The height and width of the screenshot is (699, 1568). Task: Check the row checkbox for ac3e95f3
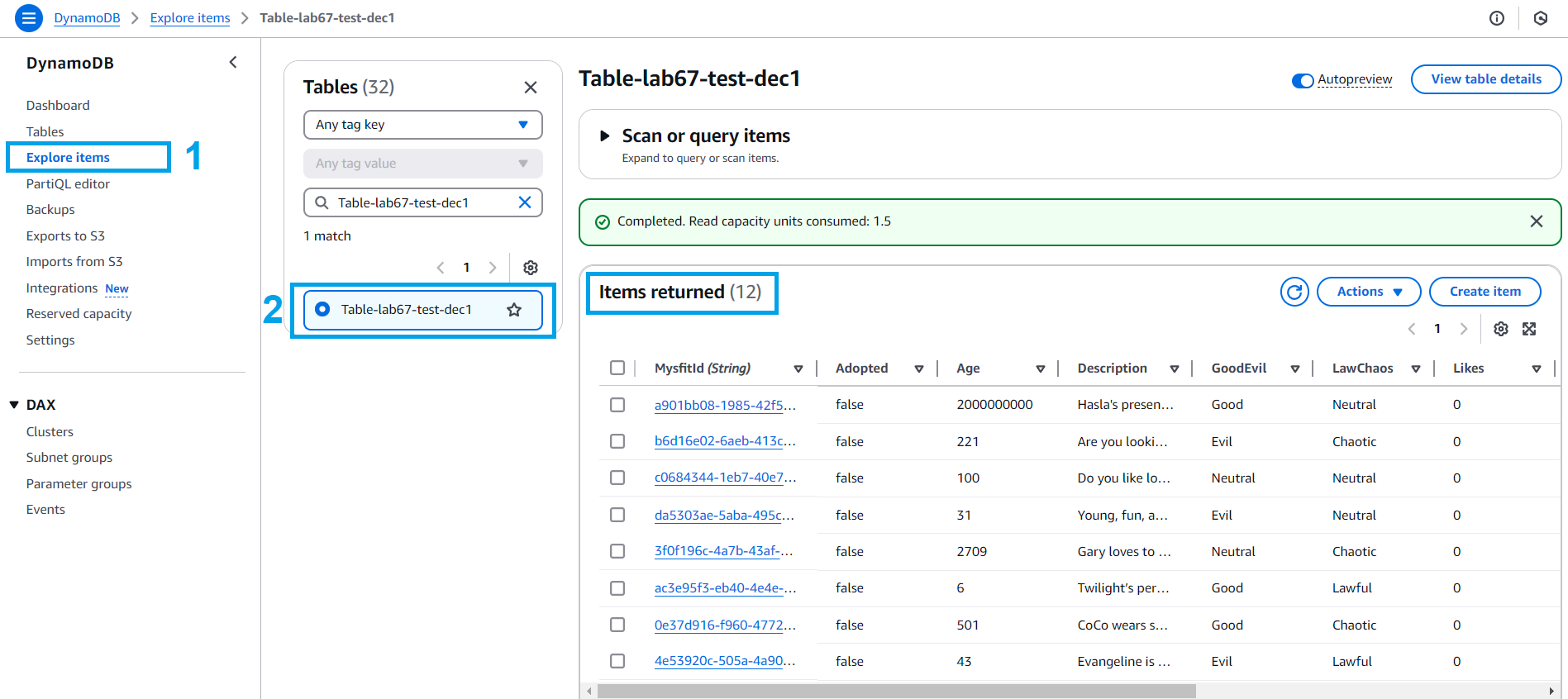(617, 588)
